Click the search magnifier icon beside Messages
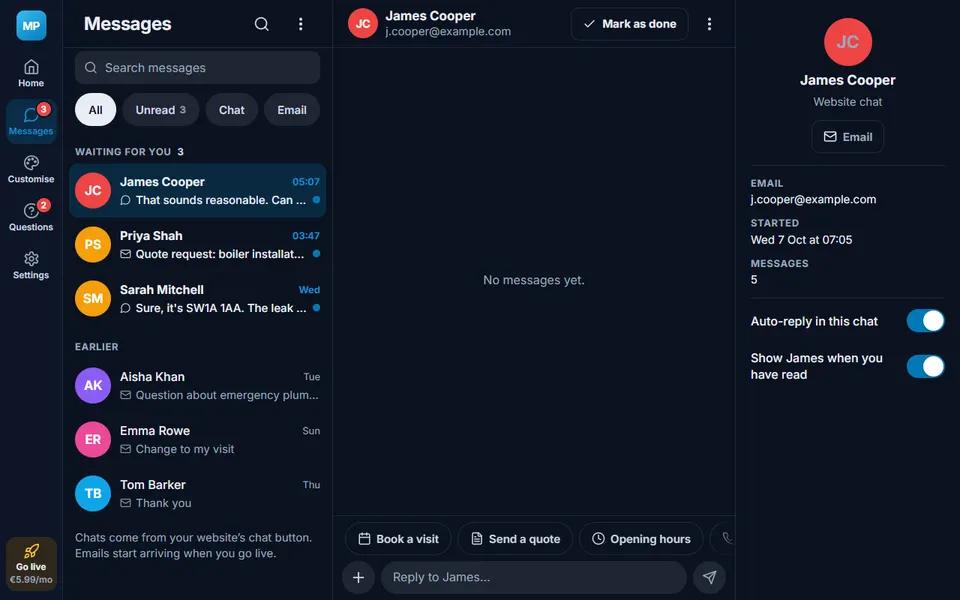 261,24
